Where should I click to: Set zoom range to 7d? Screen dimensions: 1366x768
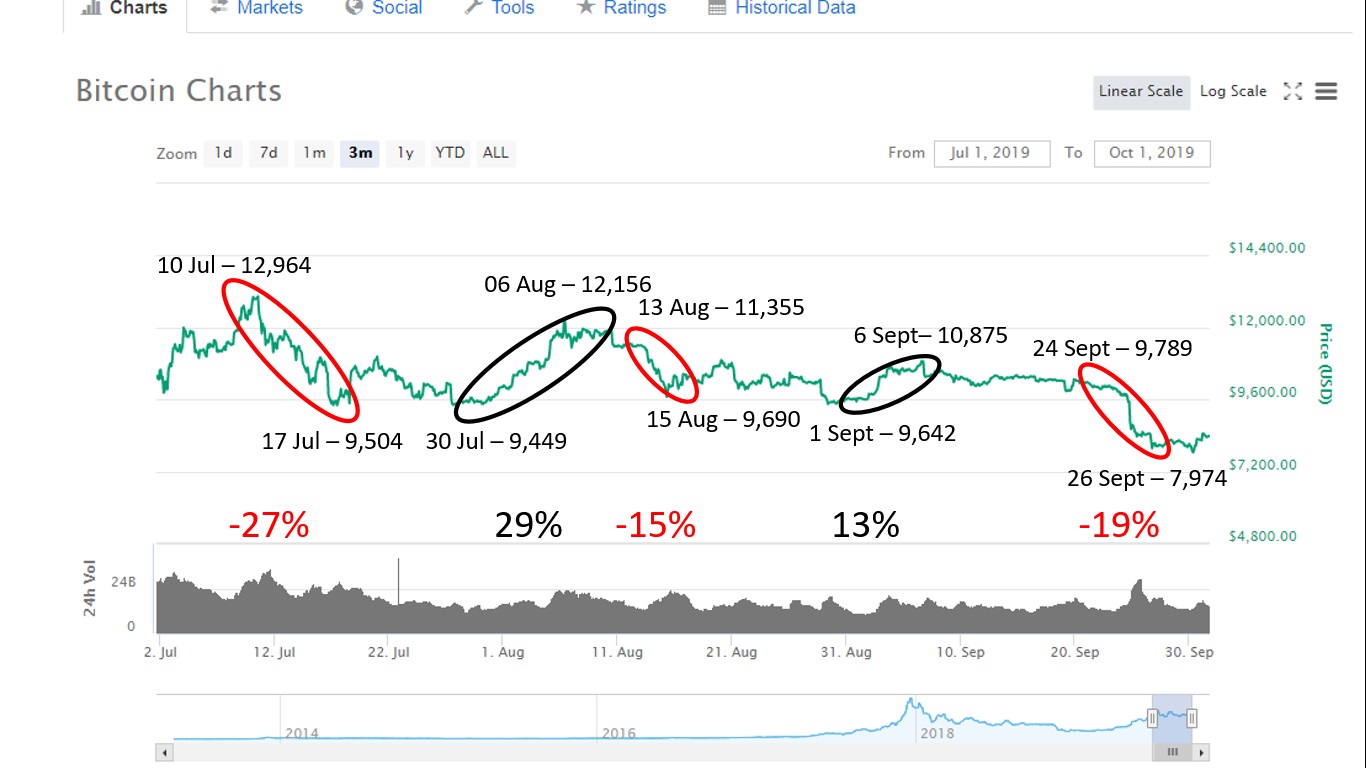tap(268, 153)
